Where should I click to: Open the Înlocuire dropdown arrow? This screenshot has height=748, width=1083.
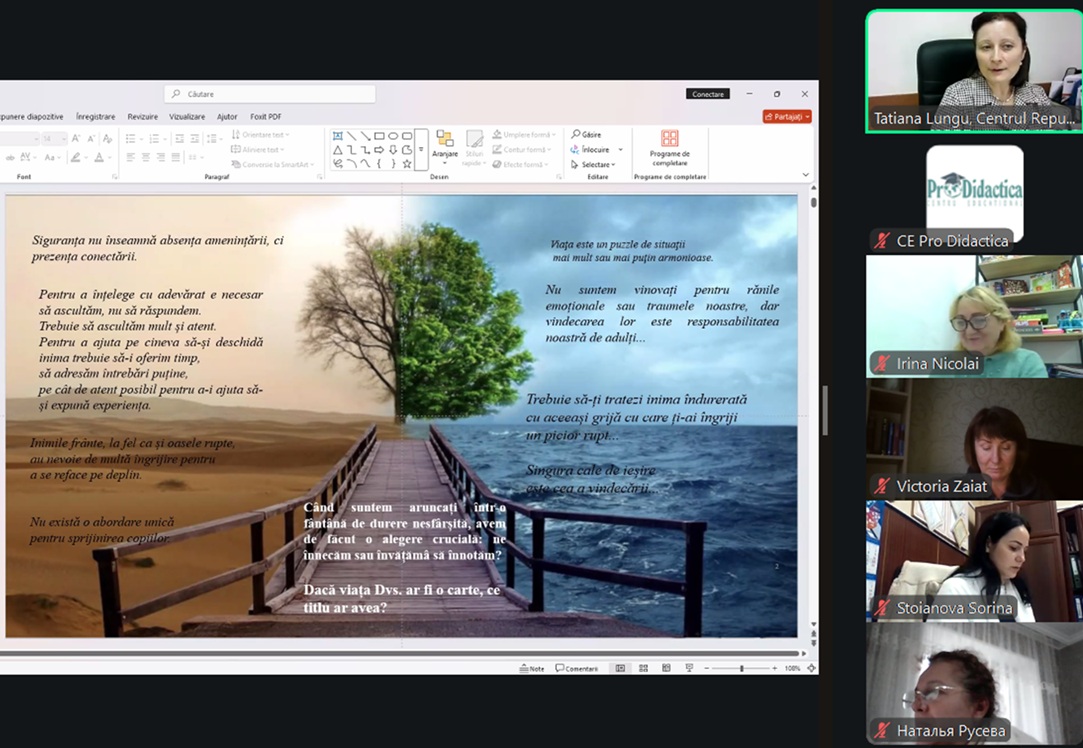(620, 150)
